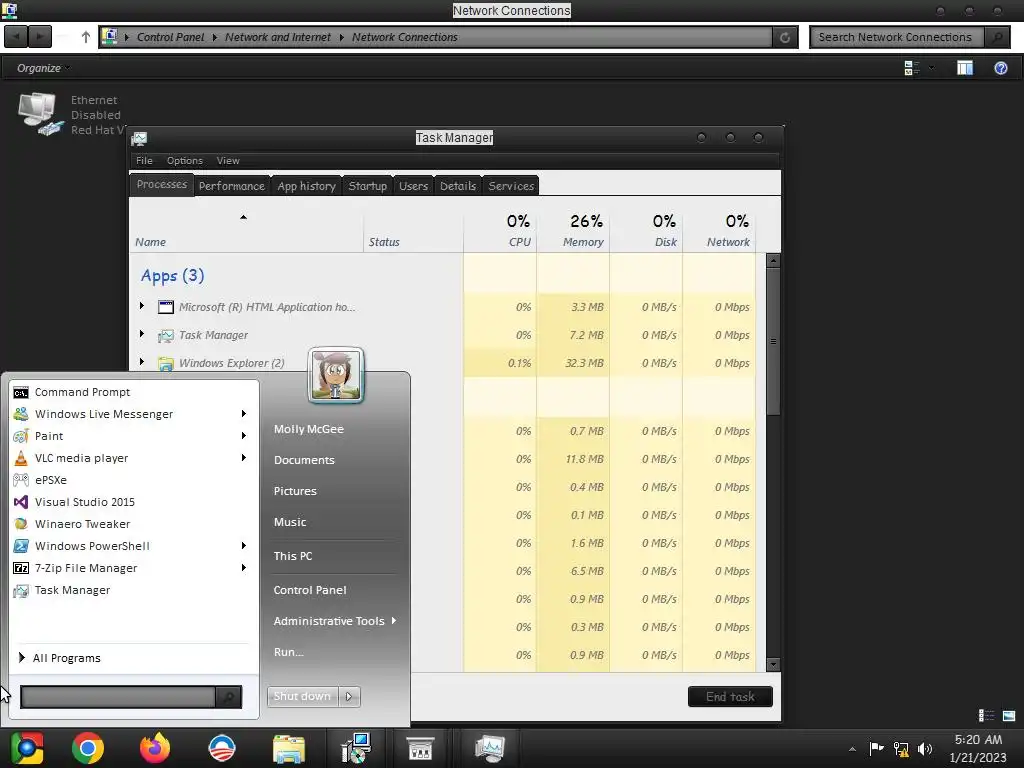Switch to the App history tab
Image resolution: width=1024 pixels, height=768 pixels.
(x=306, y=186)
